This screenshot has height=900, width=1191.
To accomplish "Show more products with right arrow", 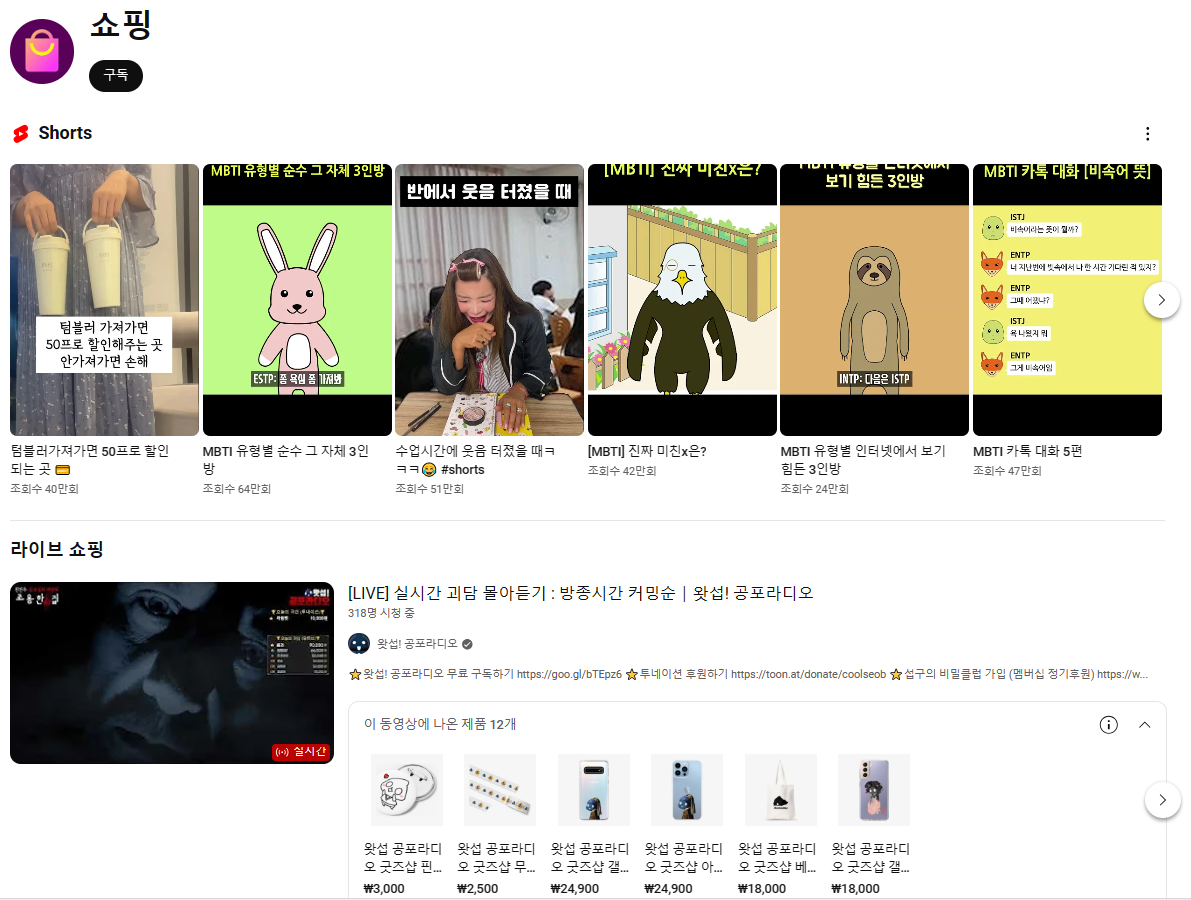I will point(1162,800).
